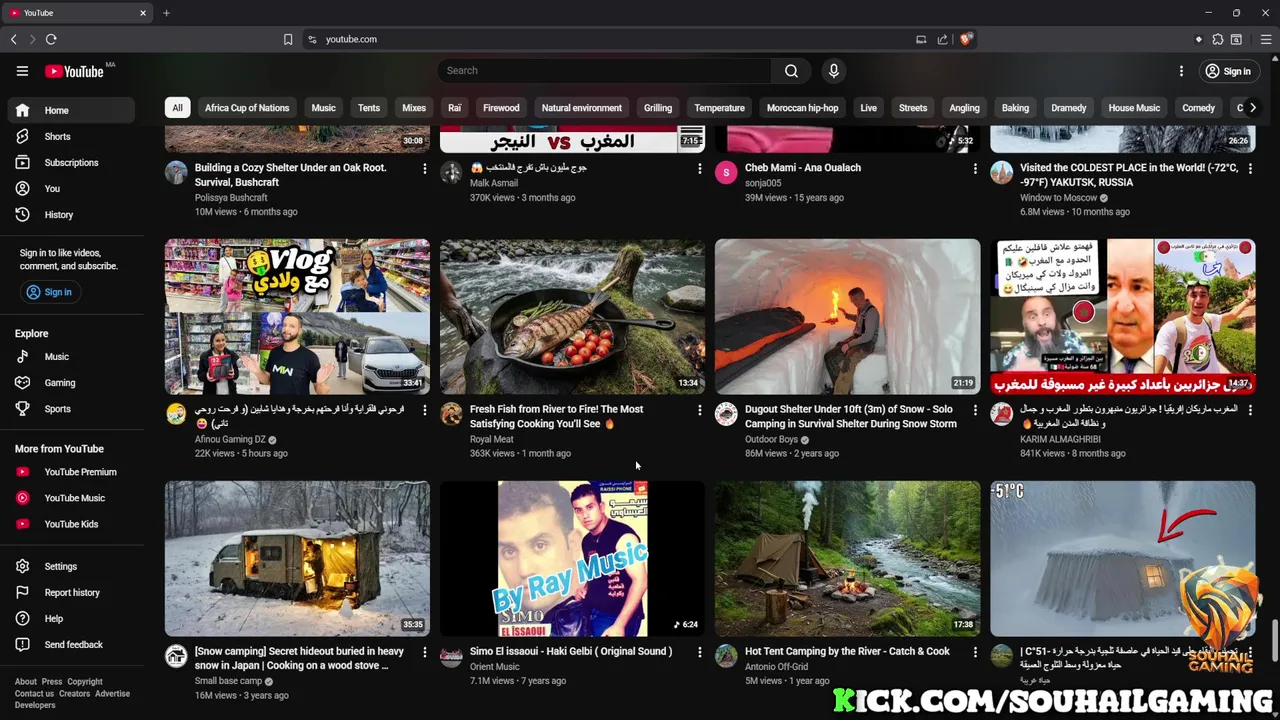Open the About footer link
This screenshot has height=720, width=1280.
click(x=26, y=682)
